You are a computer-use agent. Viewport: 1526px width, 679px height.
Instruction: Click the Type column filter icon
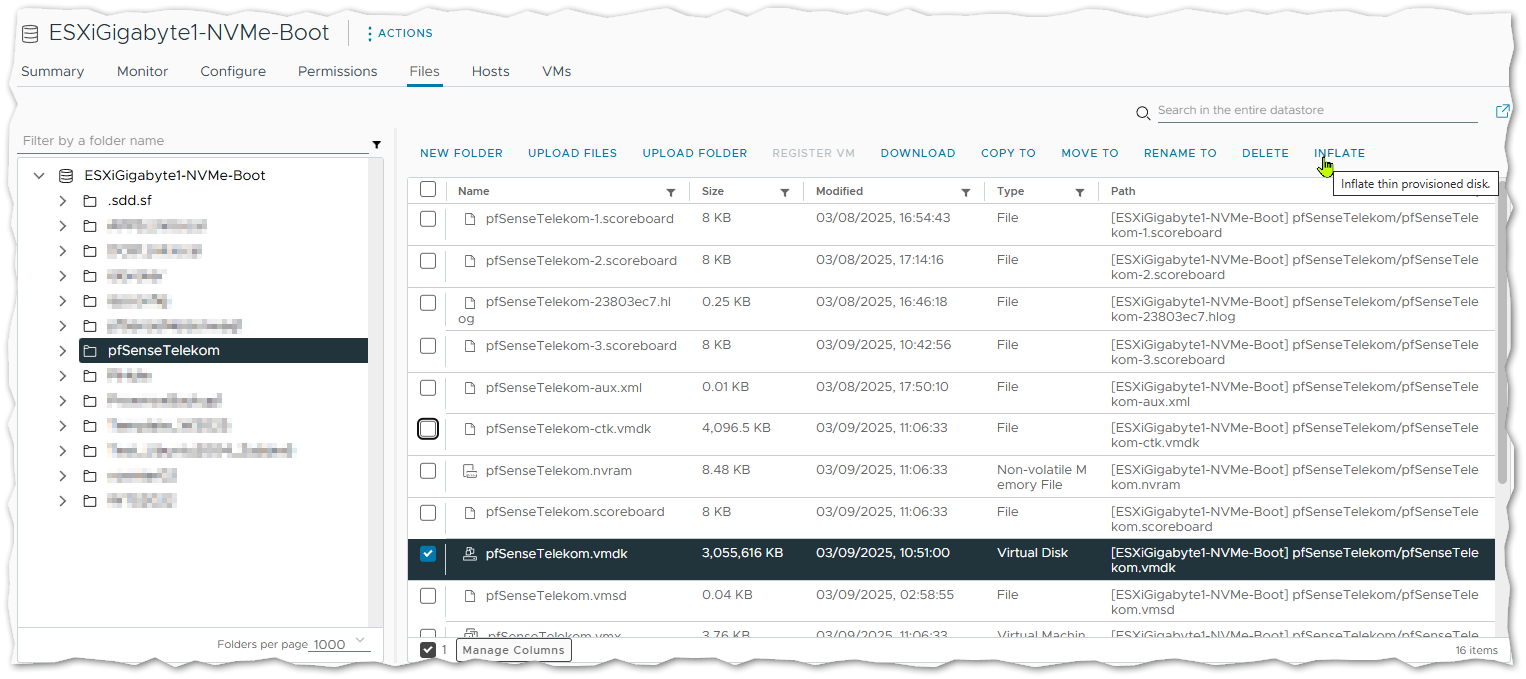coord(1080,192)
